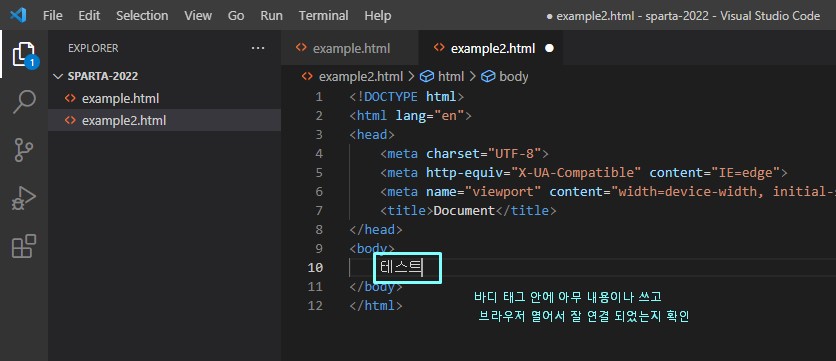This screenshot has width=836, height=361.
Task: Open the Selection menu
Action: click(142, 15)
